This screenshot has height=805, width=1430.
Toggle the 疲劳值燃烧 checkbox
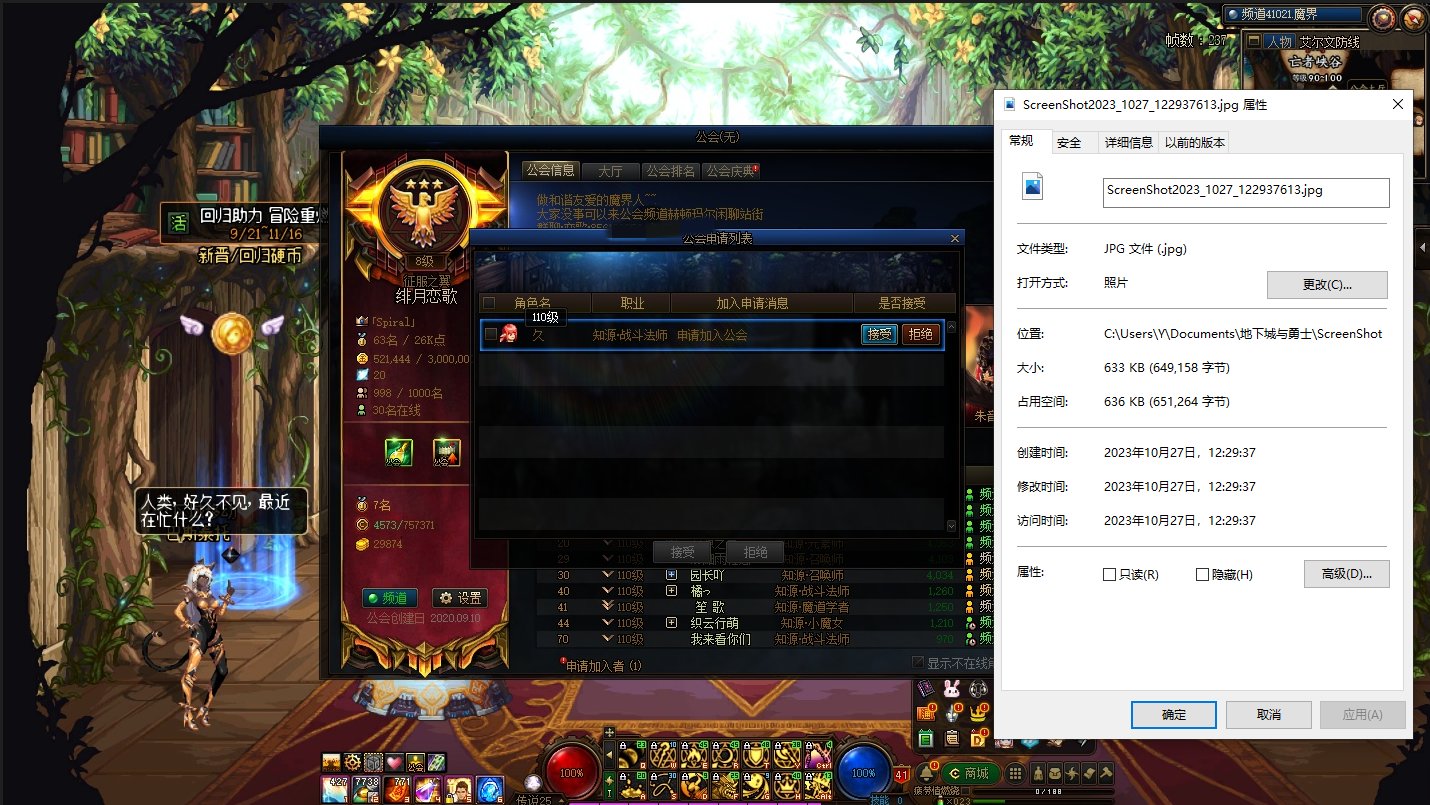[x=965, y=791]
